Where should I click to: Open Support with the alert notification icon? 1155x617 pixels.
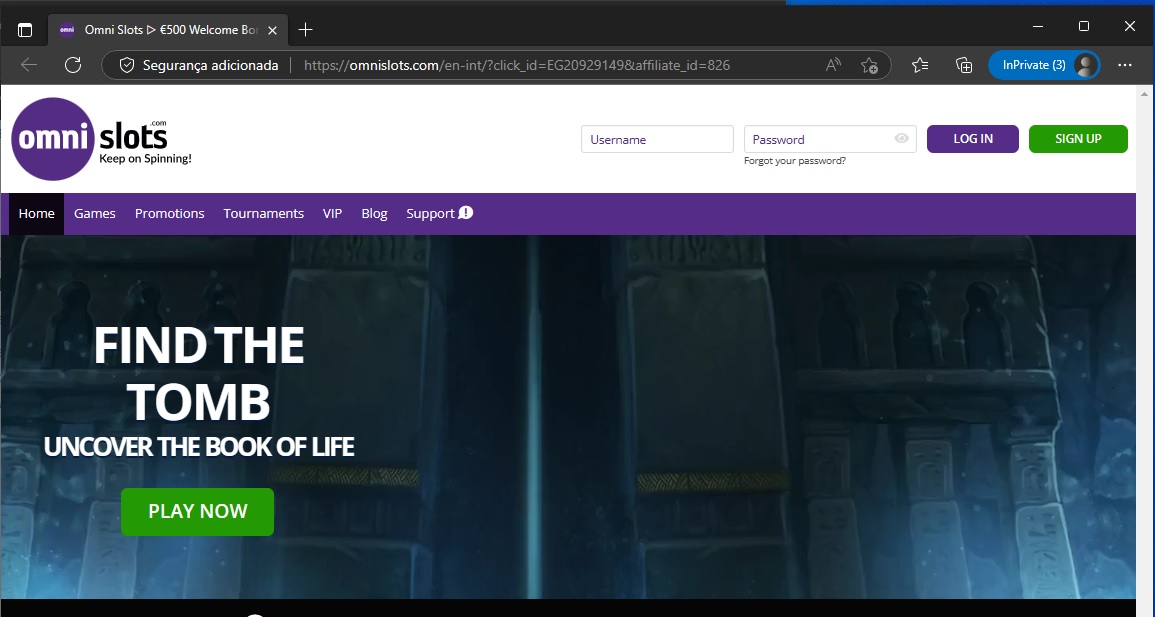[438, 213]
